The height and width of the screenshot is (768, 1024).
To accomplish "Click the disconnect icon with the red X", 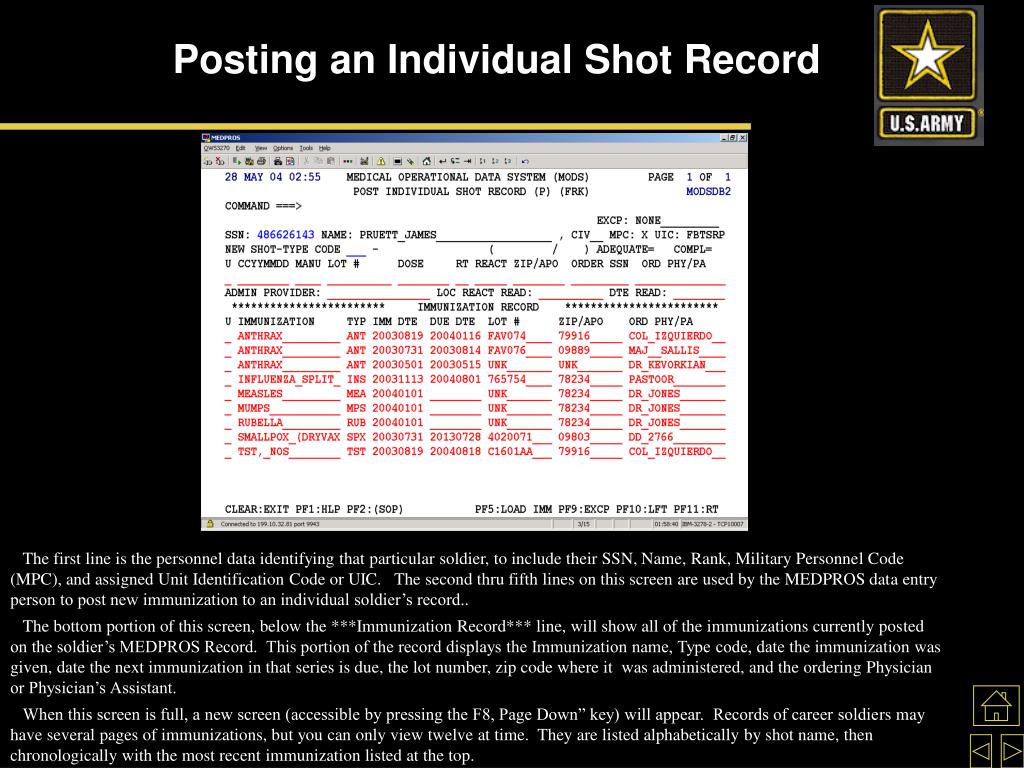I will click(221, 161).
